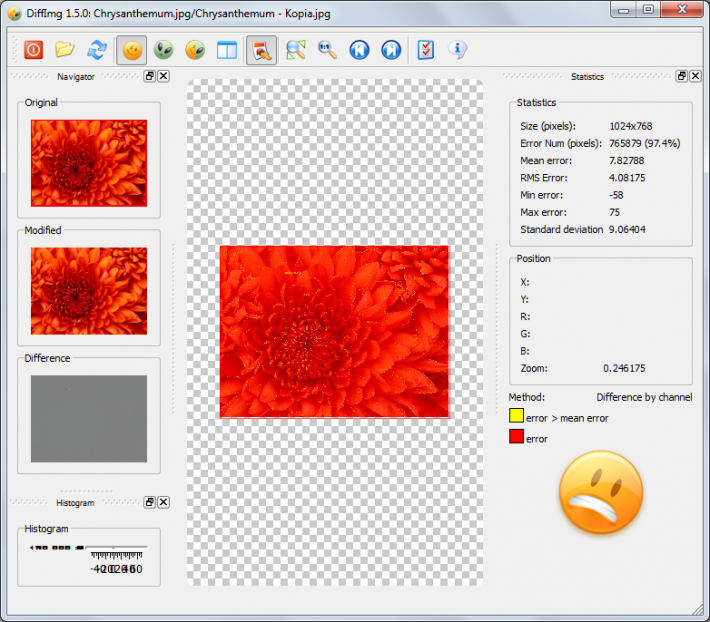Click the worried smiley result face
Screen dimensions: 710x622
(601, 493)
